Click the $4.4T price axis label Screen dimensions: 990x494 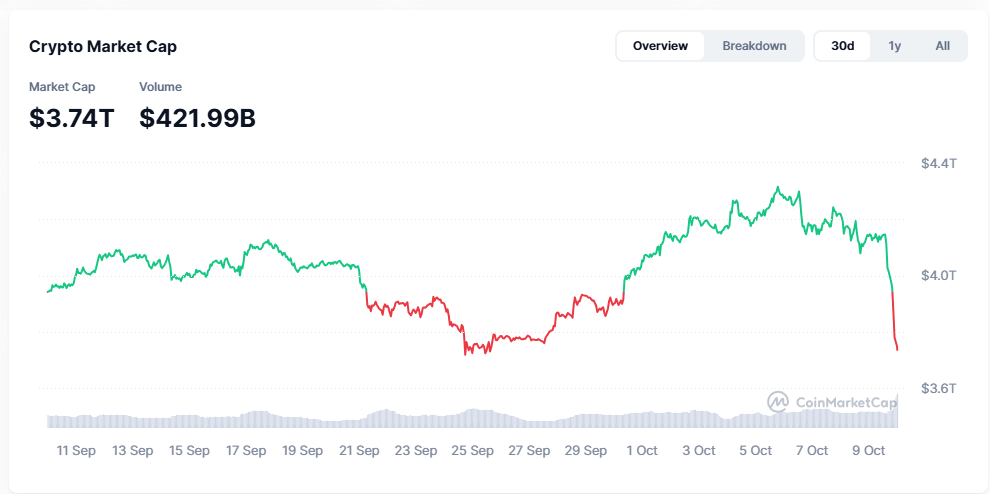click(x=939, y=163)
